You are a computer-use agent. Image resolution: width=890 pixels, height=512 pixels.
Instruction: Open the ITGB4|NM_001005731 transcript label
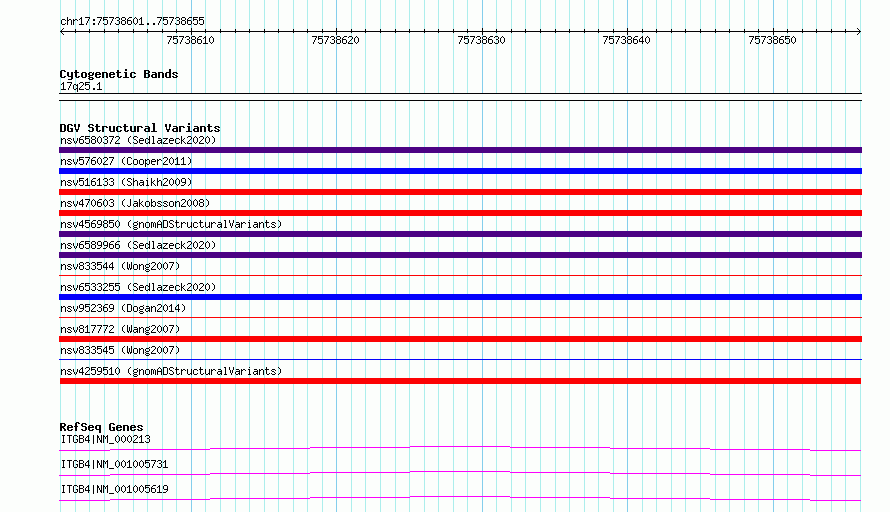click(115, 464)
